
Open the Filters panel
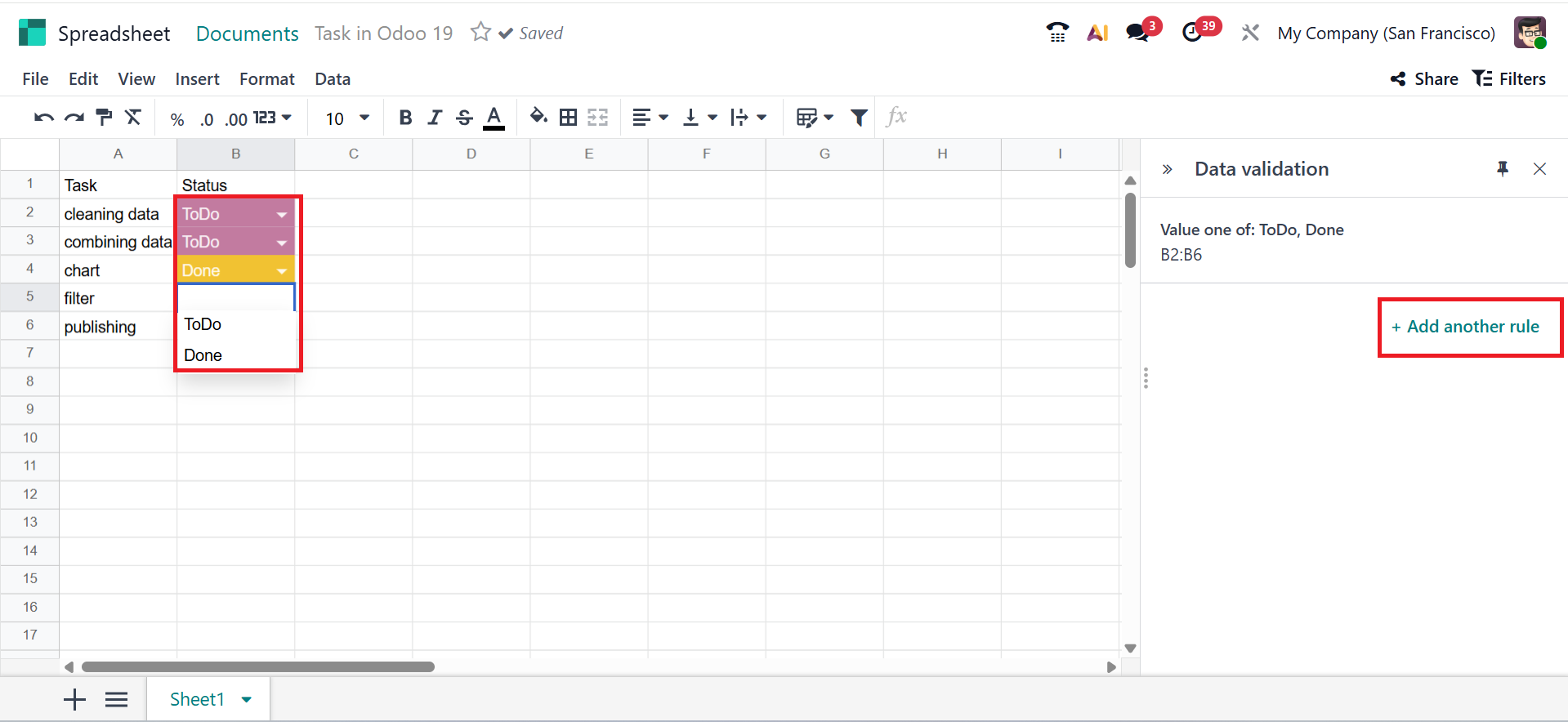coord(1509,78)
